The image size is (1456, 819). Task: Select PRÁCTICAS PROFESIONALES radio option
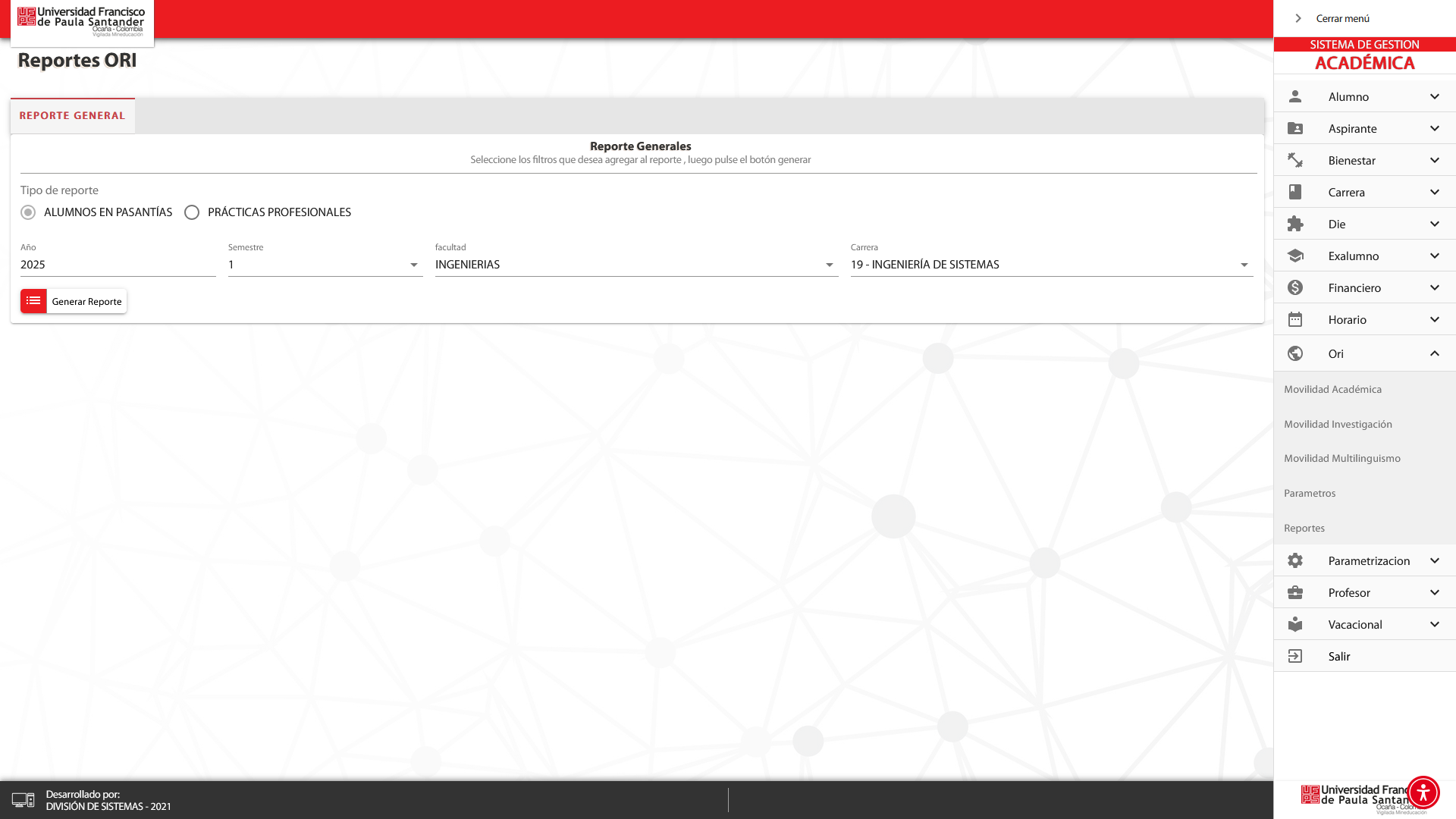coord(192,212)
